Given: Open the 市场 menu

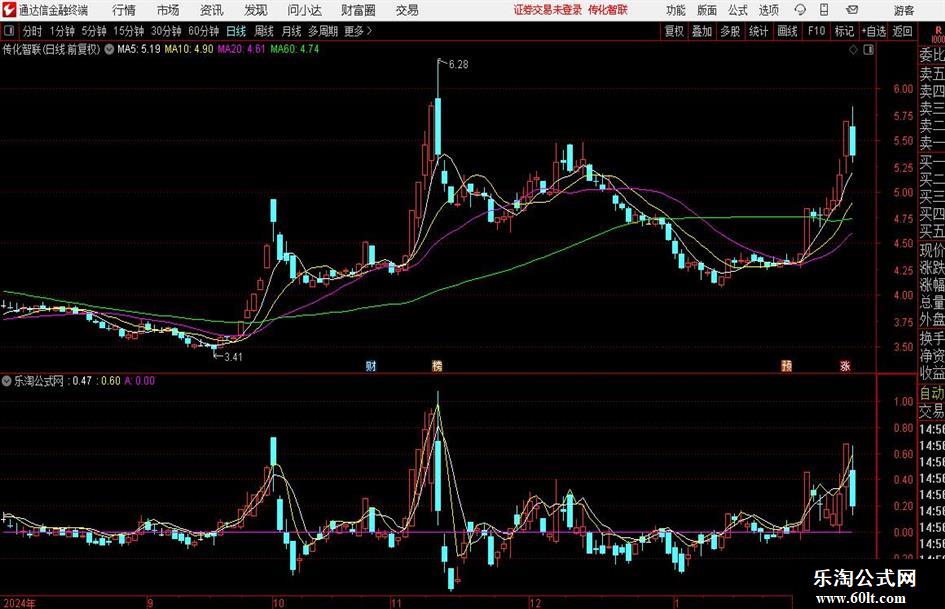Looking at the screenshot, I should coord(168,10).
